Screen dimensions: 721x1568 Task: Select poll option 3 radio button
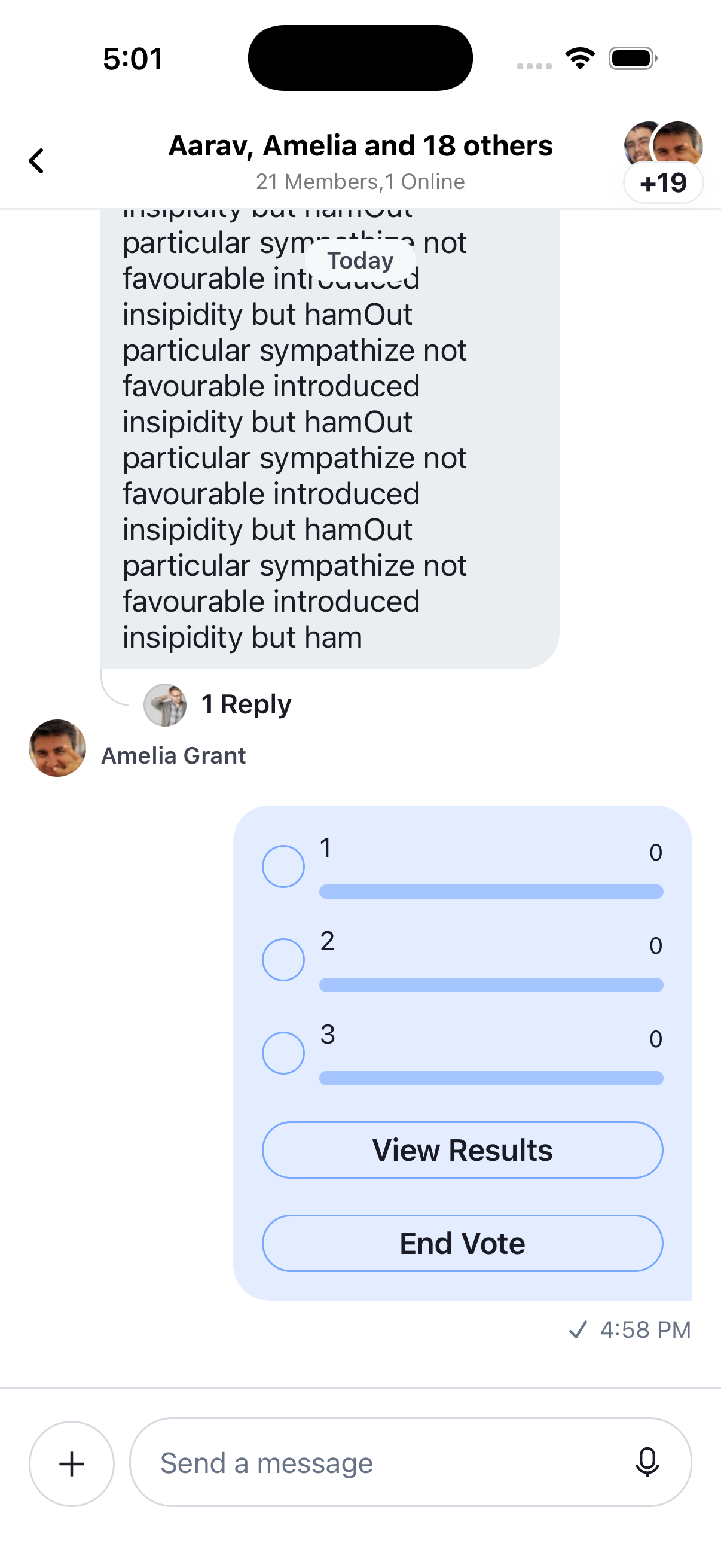282,1052
